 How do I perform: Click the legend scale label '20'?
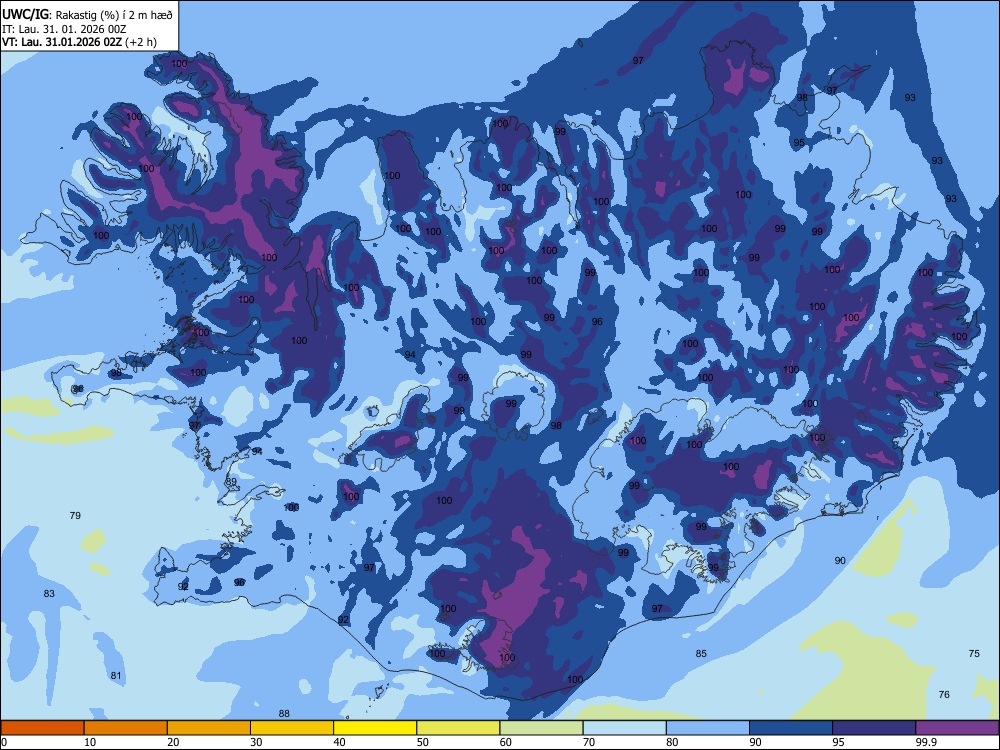(x=173, y=742)
